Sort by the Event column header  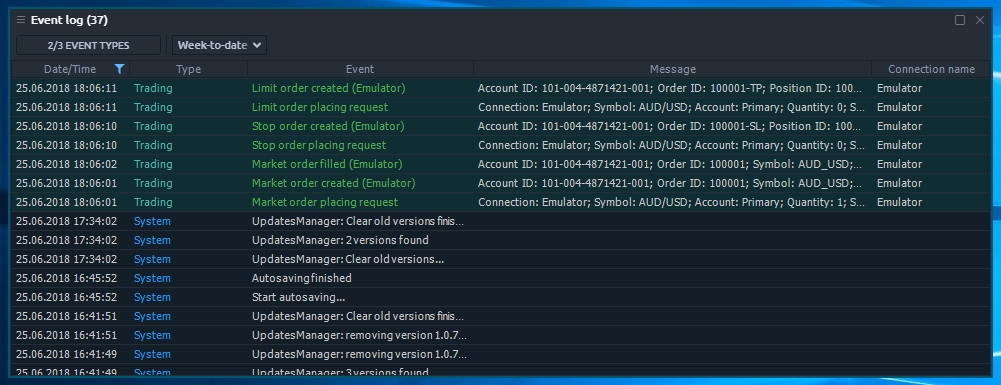point(360,69)
